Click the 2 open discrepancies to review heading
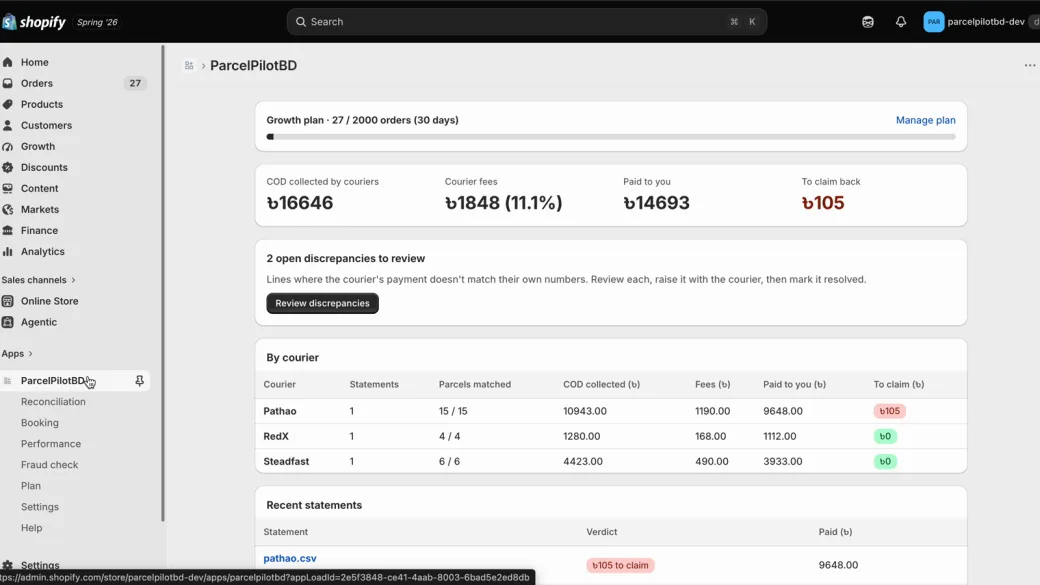The width and height of the screenshot is (1040, 585). point(346,259)
